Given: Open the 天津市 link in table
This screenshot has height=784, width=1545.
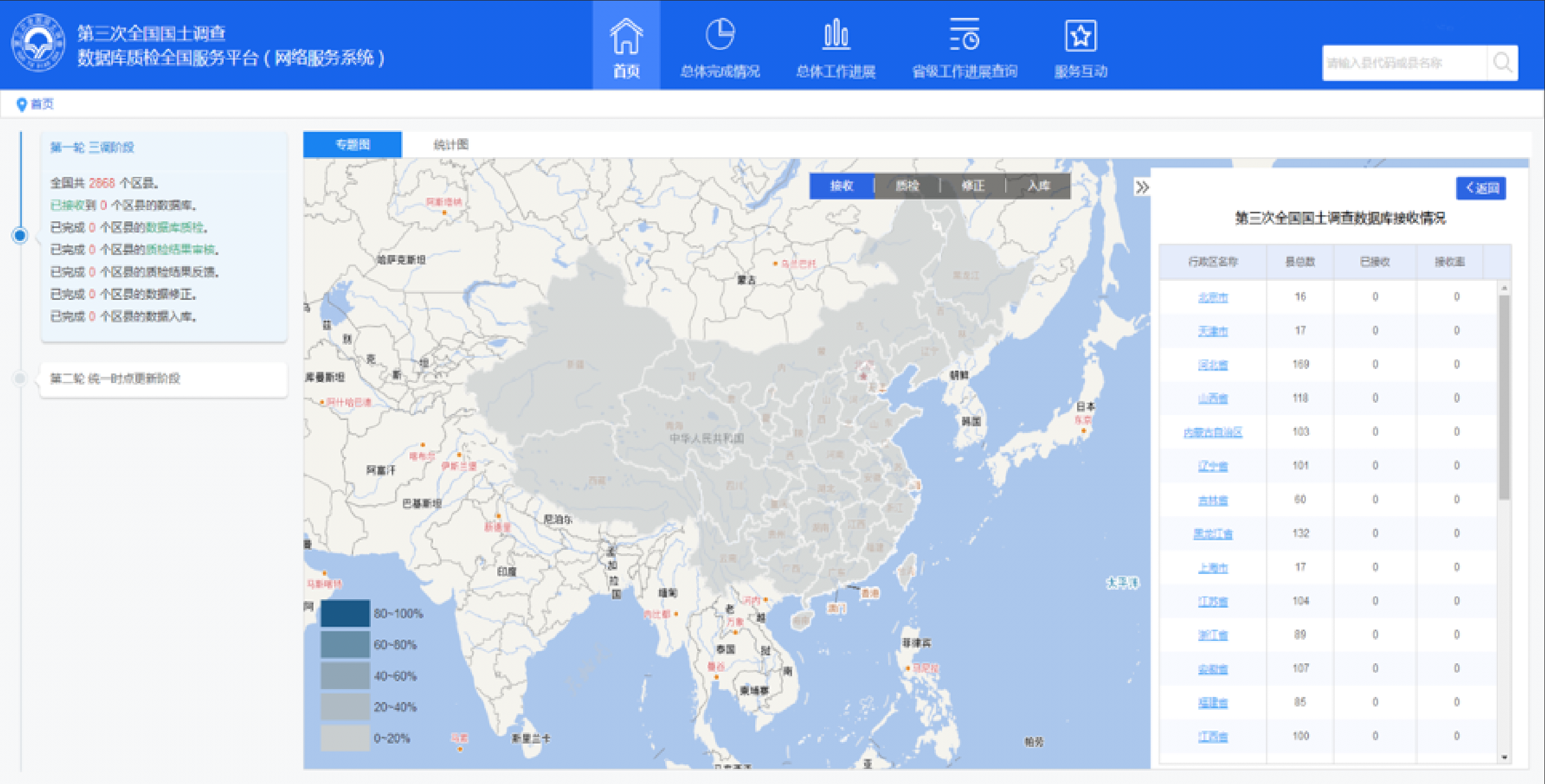Looking at the screenshot, I should pyautogui.click(x=1213, y=331).
